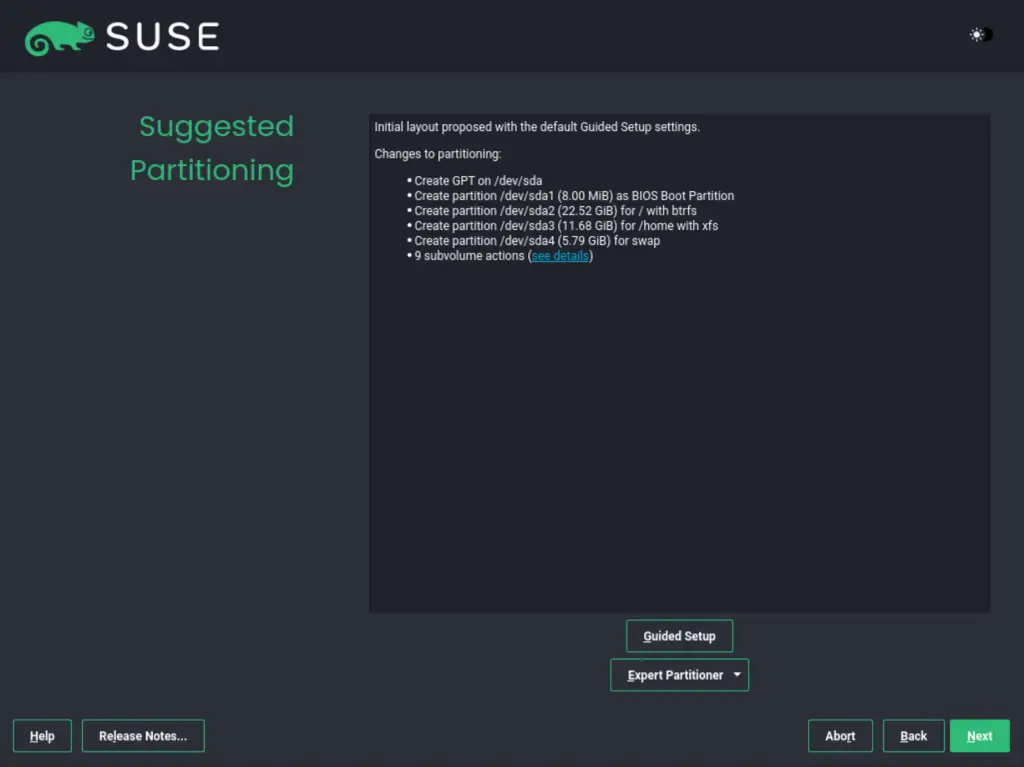Screen dimensions: 1024x767
Task: Click the Suggested Partitioning heading
Action: coord(213,148)
